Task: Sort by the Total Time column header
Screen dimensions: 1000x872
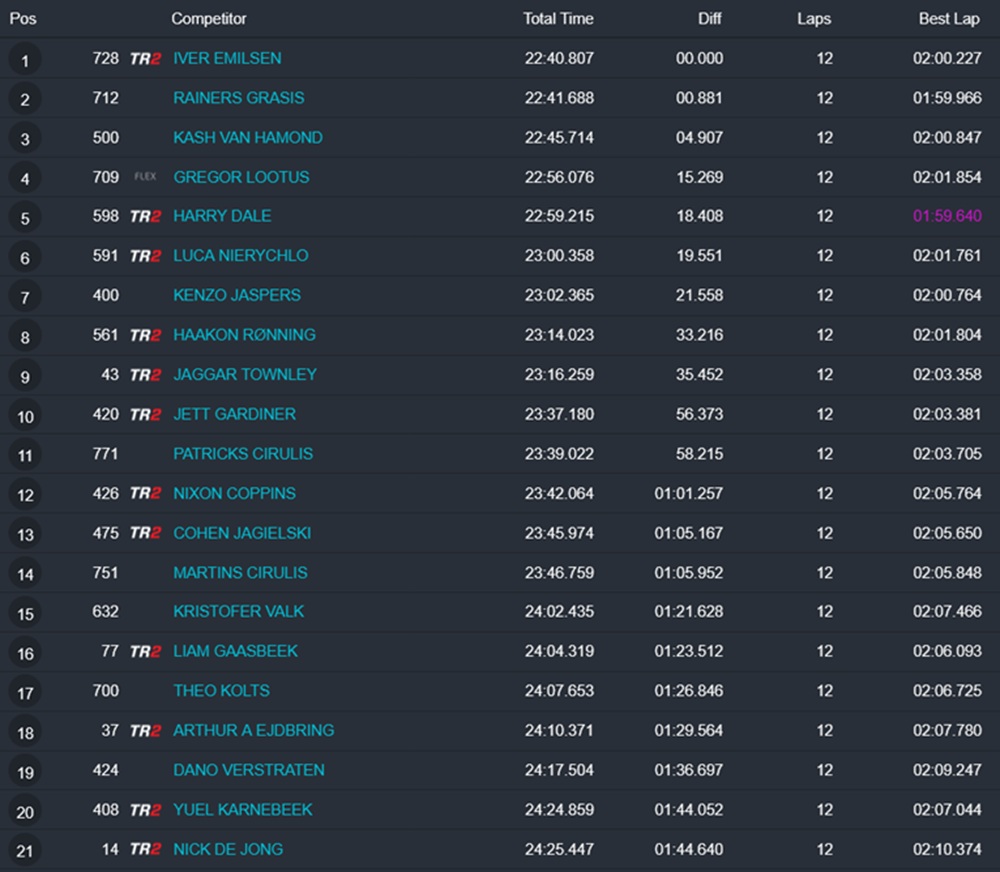Action: (x=558, y=19)
